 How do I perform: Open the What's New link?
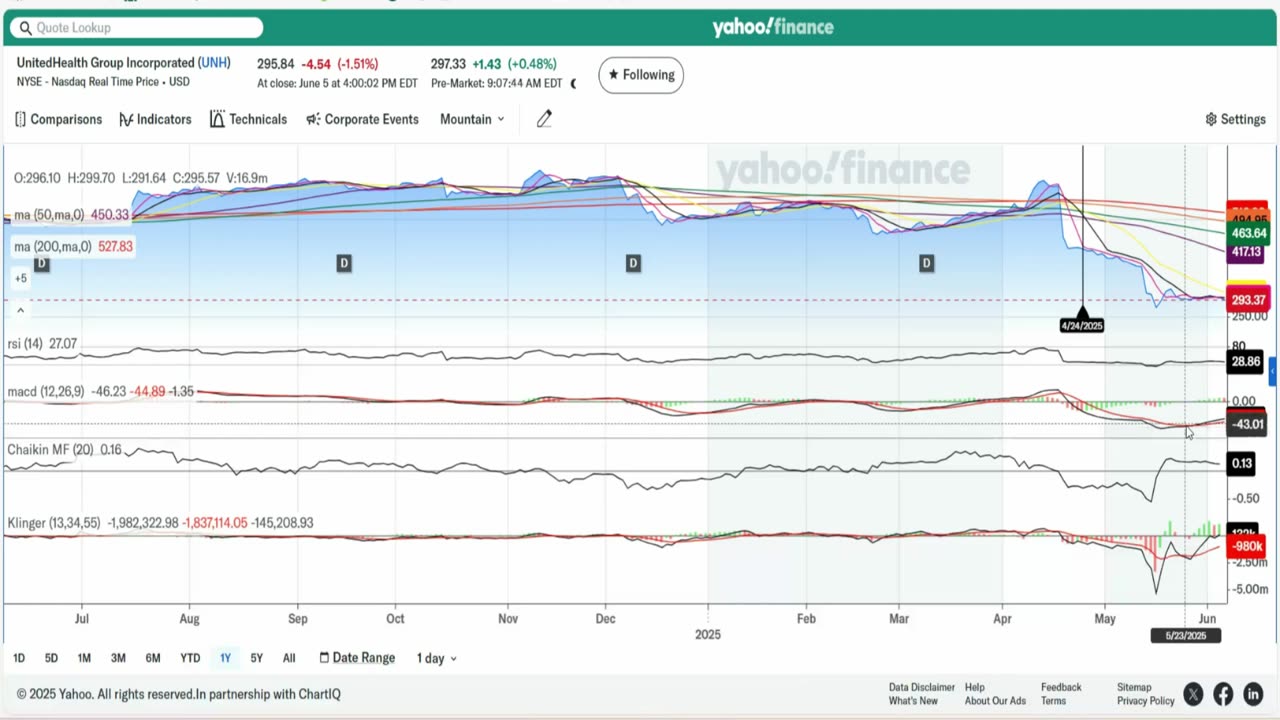pyautogui.click(x=912, y=701)
